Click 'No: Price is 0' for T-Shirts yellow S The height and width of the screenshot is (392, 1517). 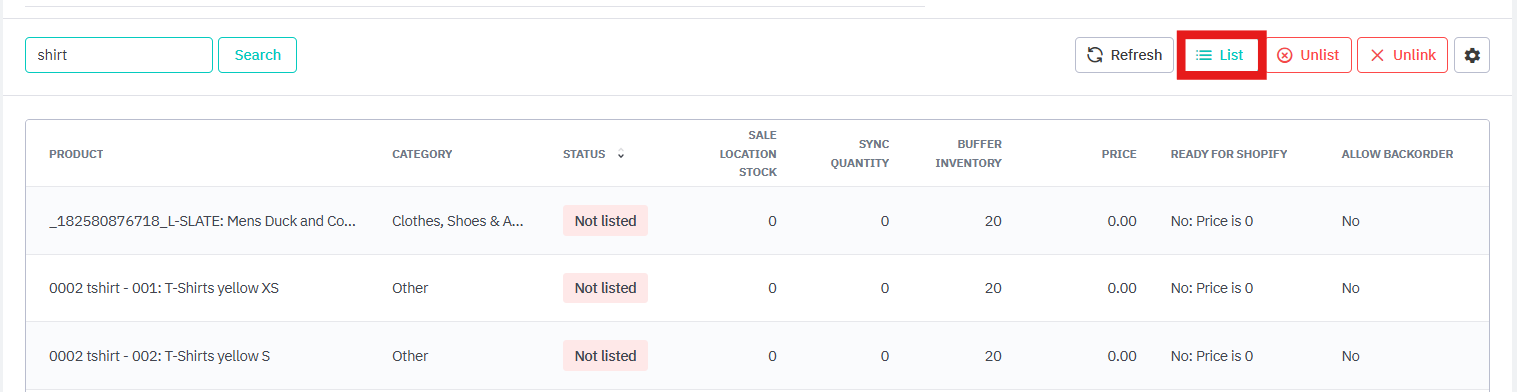(x=1212, y=356)
